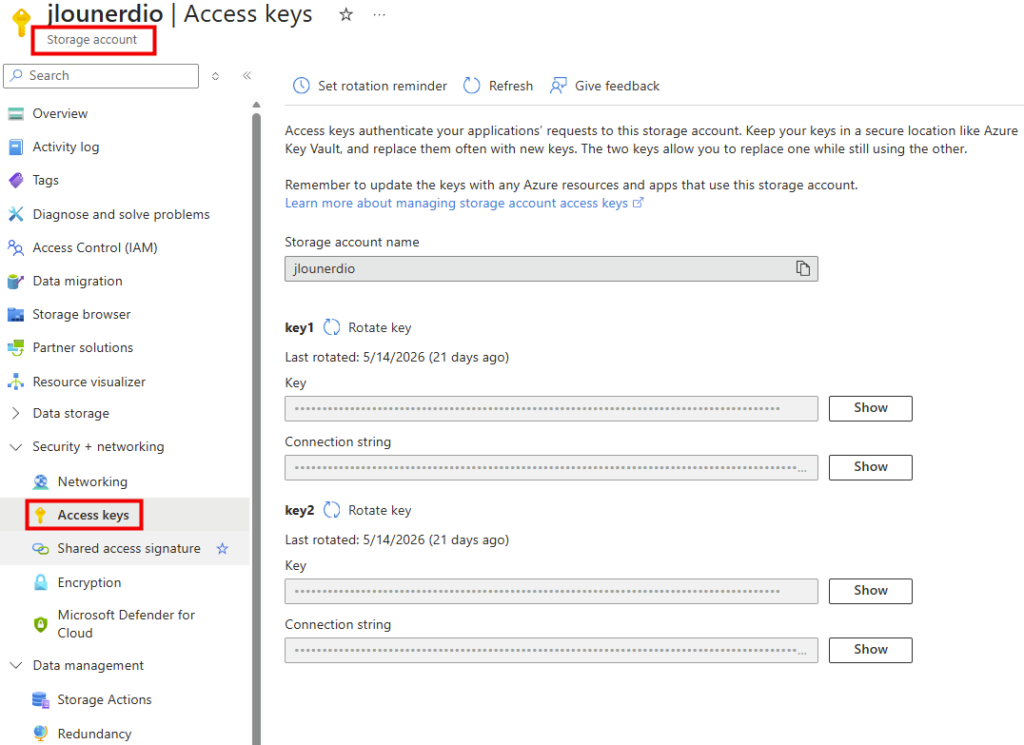Open Microsoft Defender for Cloud menu item
Viewport: 1024px width, 745px height.
[125, 624]
